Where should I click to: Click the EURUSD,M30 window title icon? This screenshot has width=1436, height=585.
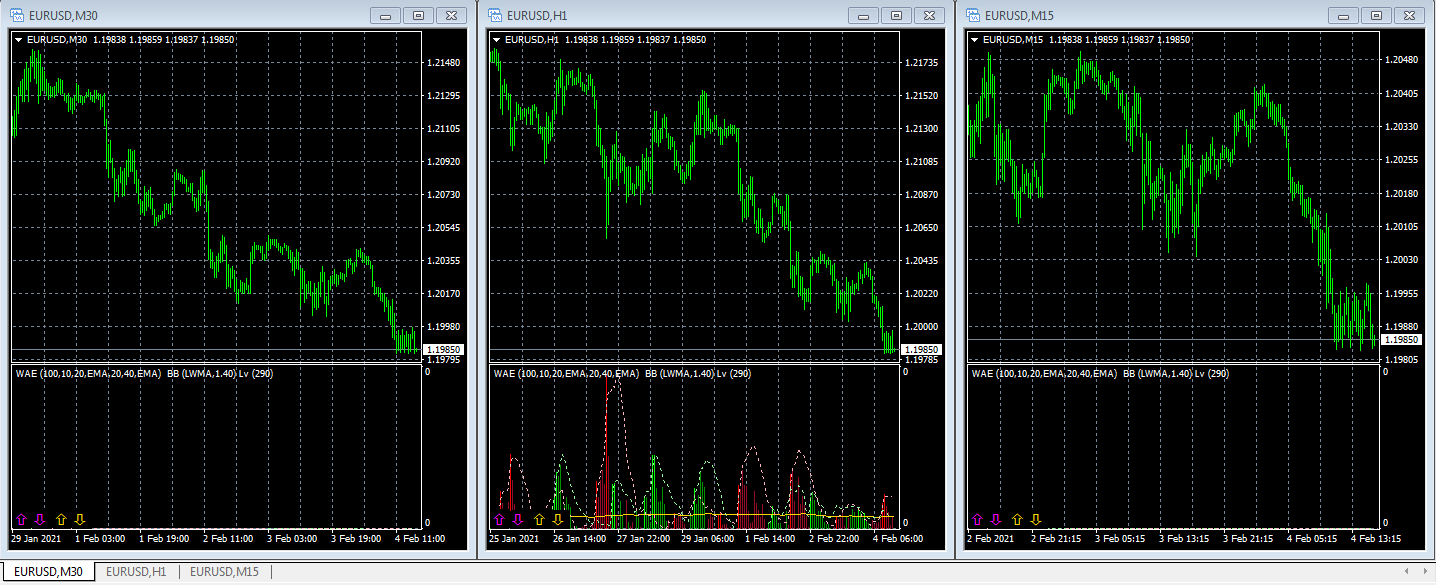pyautogui.click(x=18, y=15)
